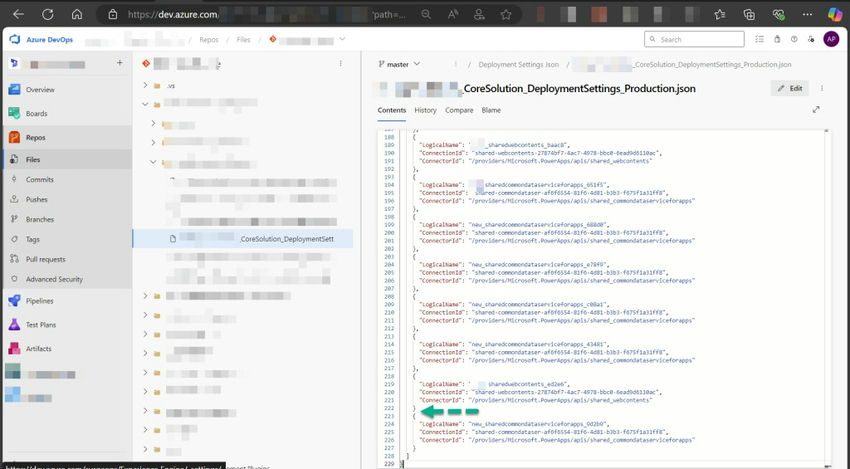Click line number 222 in editor gutter
The image size is (850, 469).
389,408
